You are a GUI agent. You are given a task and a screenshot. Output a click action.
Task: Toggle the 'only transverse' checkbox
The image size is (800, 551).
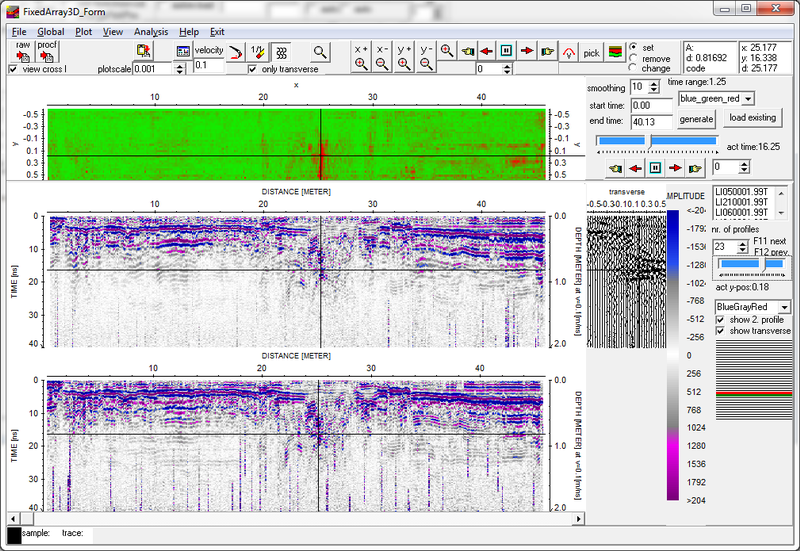(x=253, y=69)
